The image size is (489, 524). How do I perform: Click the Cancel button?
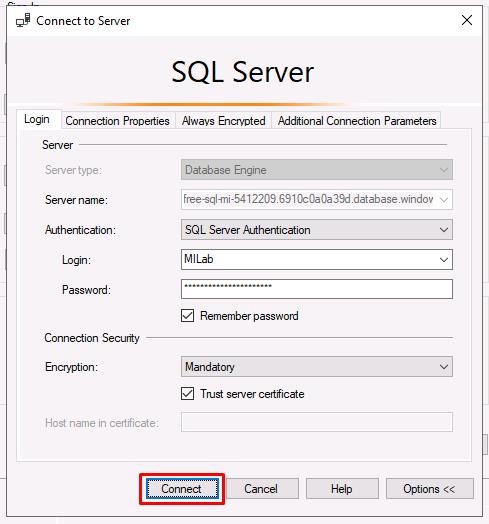(261, 489)
